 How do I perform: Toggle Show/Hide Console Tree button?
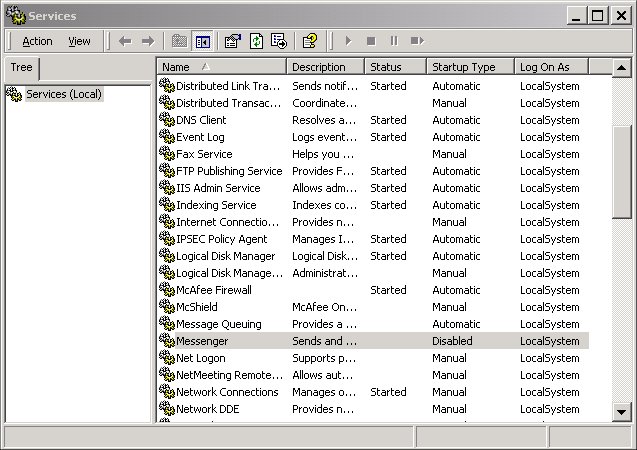pos(203,41)
